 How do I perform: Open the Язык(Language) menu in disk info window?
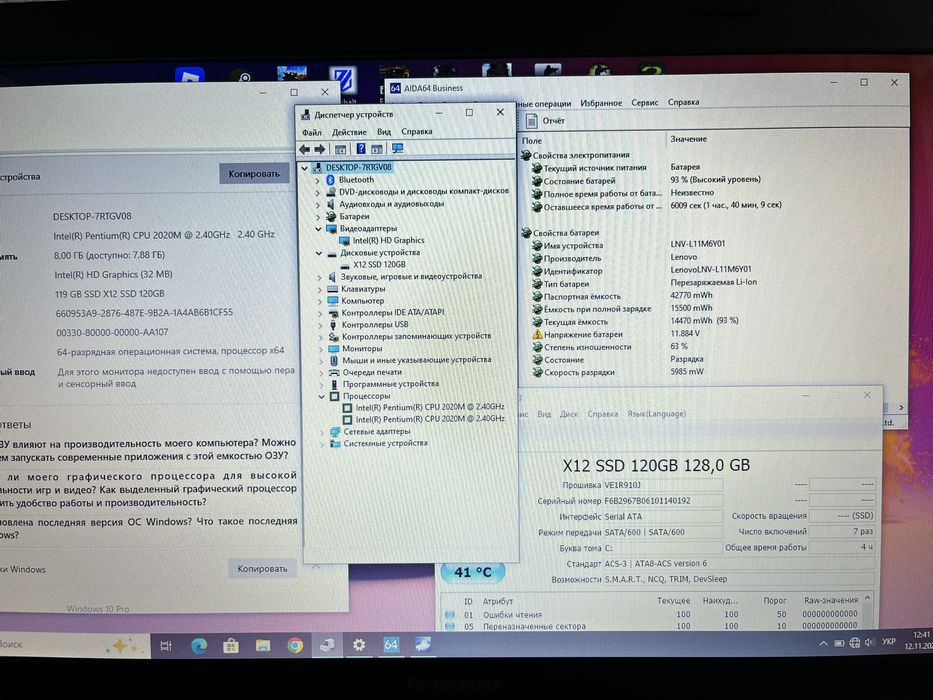coord(656,414)
